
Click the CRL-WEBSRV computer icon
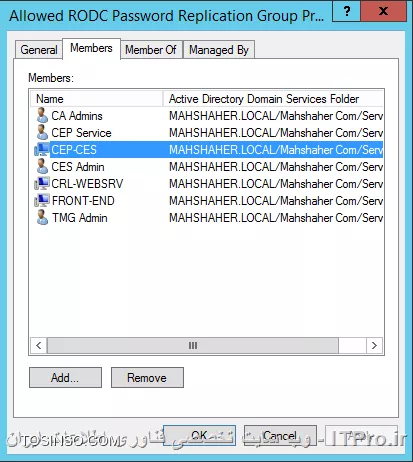tap(42, 183)
